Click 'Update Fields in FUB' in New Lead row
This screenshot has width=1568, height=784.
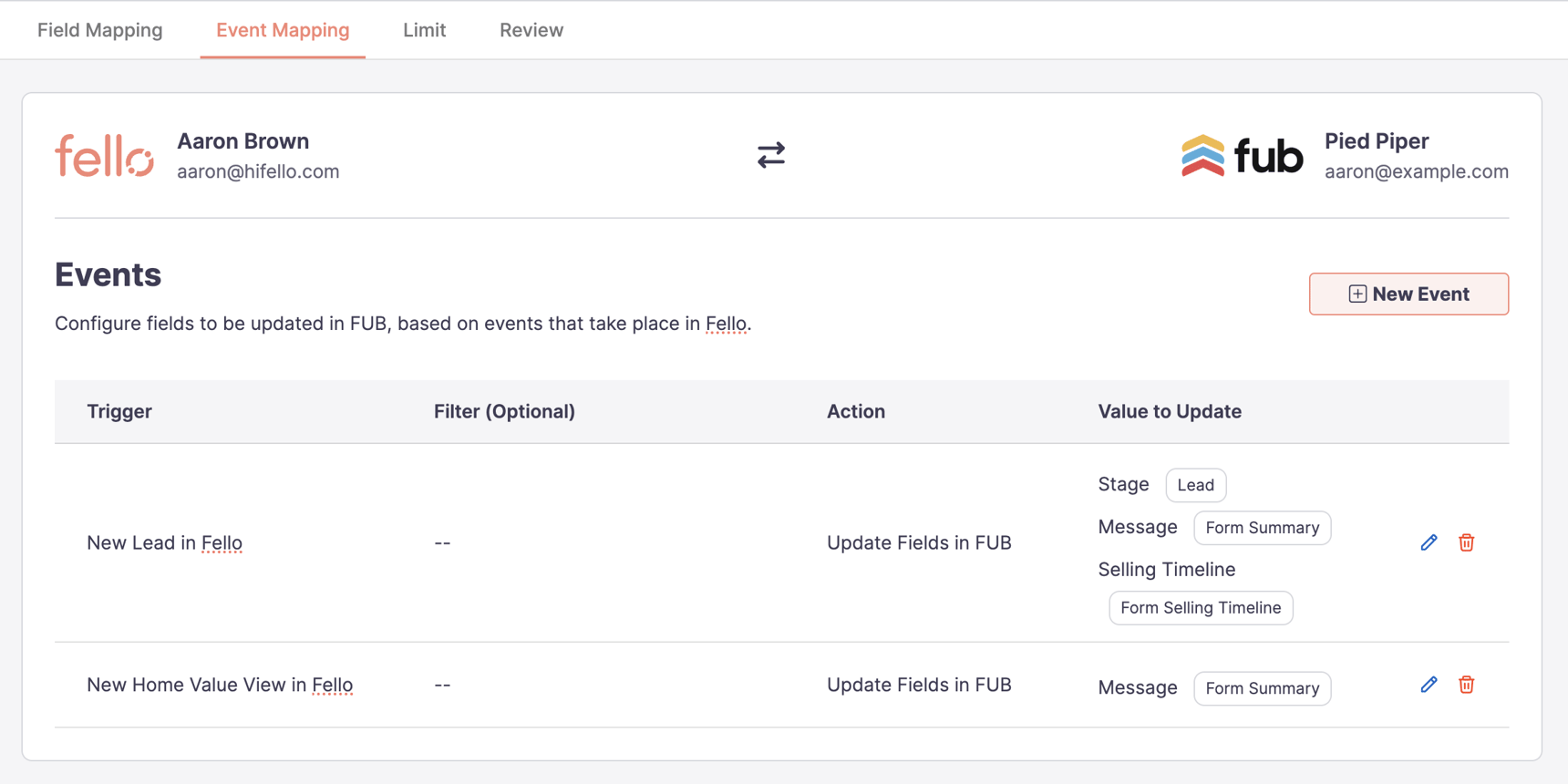pos(919,542)
